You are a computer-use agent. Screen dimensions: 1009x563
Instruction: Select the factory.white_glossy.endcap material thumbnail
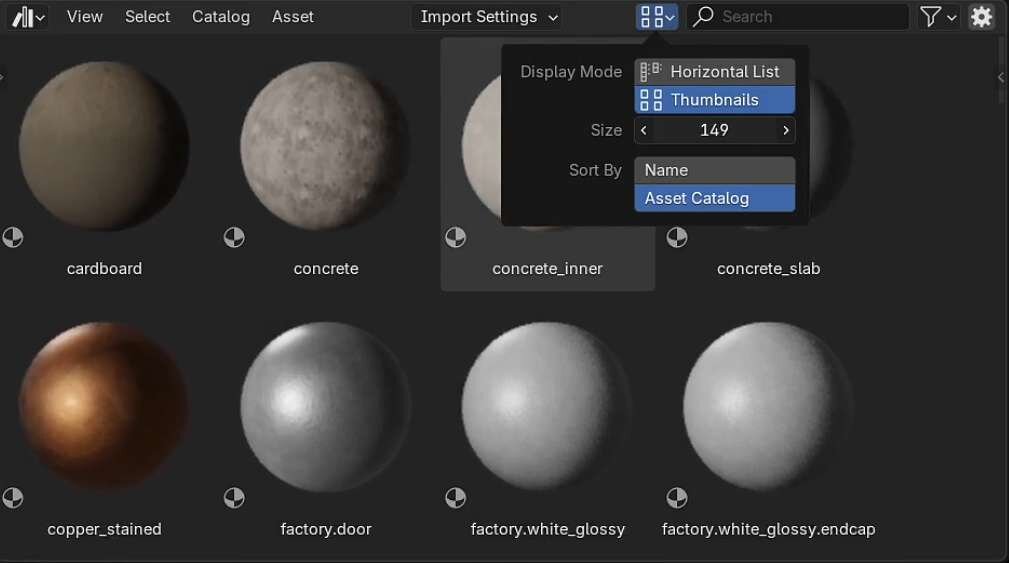pyautogui.click(x=768, y=407)
